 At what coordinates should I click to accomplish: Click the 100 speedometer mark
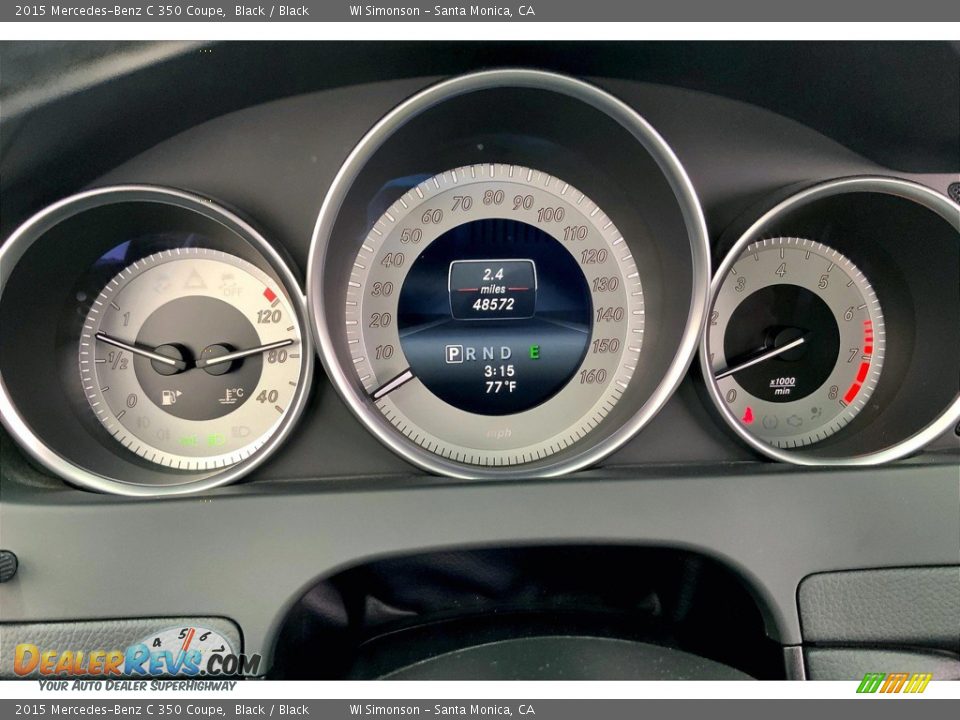tap(550, 214)
